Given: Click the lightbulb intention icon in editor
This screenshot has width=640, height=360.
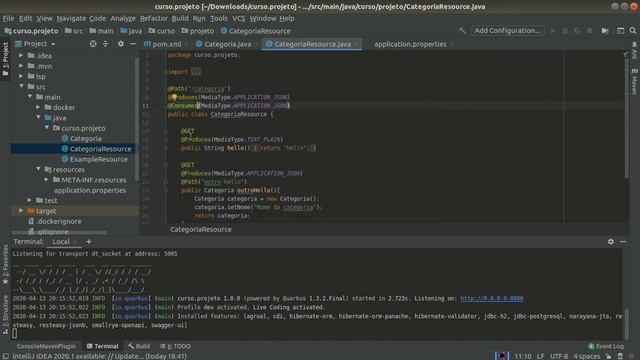Looking at the screenshot, I should pos(174,97).
